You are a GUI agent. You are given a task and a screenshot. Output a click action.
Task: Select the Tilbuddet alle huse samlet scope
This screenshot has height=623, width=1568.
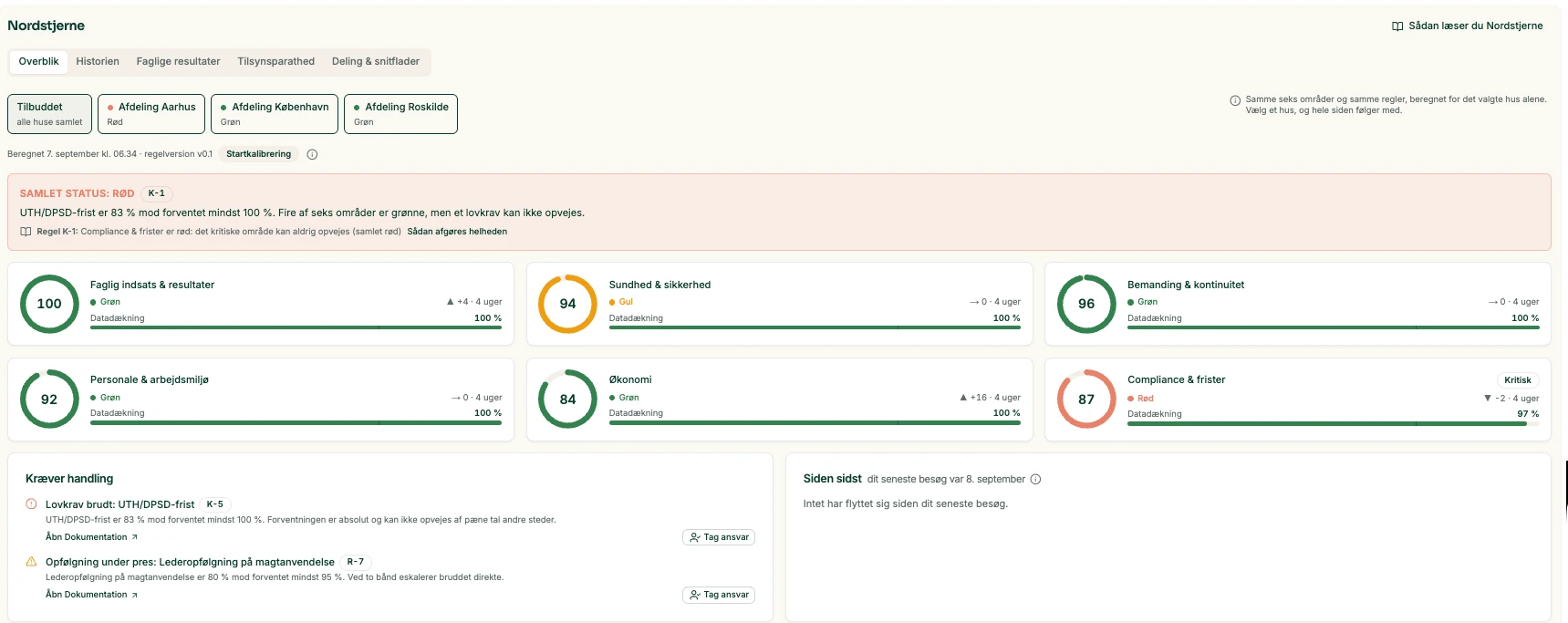[x=50, y=114]
